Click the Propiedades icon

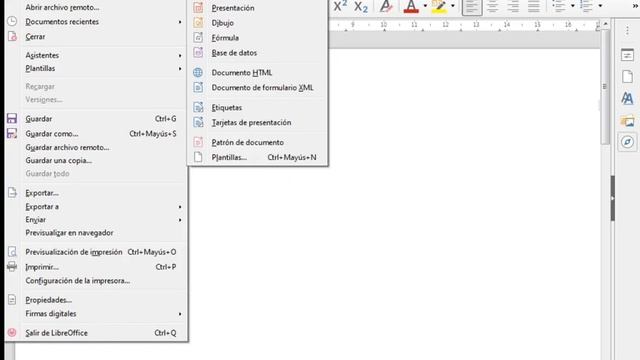[12, 300]
